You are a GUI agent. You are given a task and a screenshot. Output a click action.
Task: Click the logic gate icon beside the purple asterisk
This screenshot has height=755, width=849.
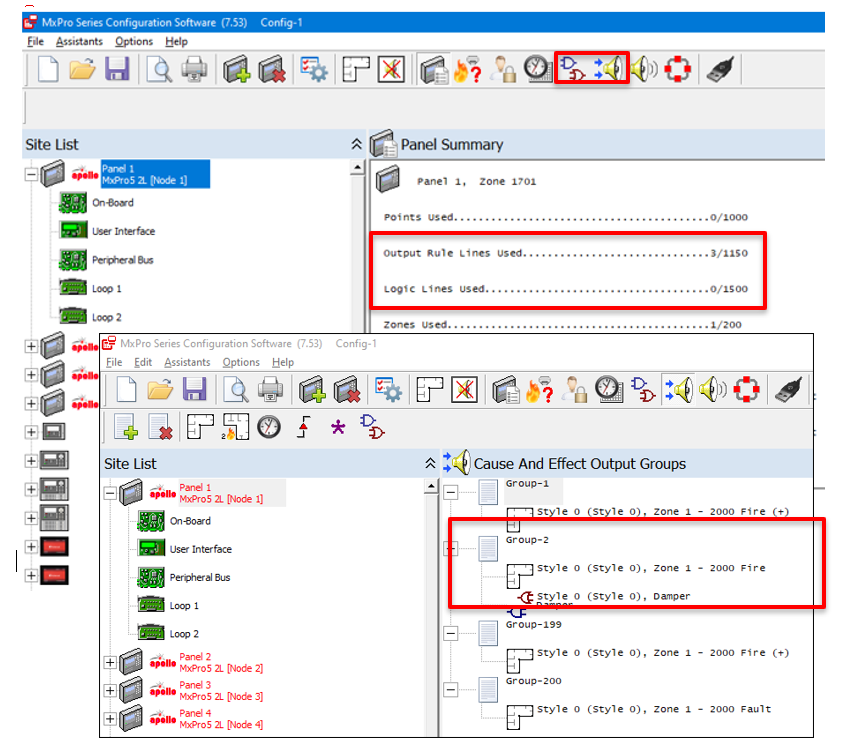pyautogui.click(x=372, y=427)
